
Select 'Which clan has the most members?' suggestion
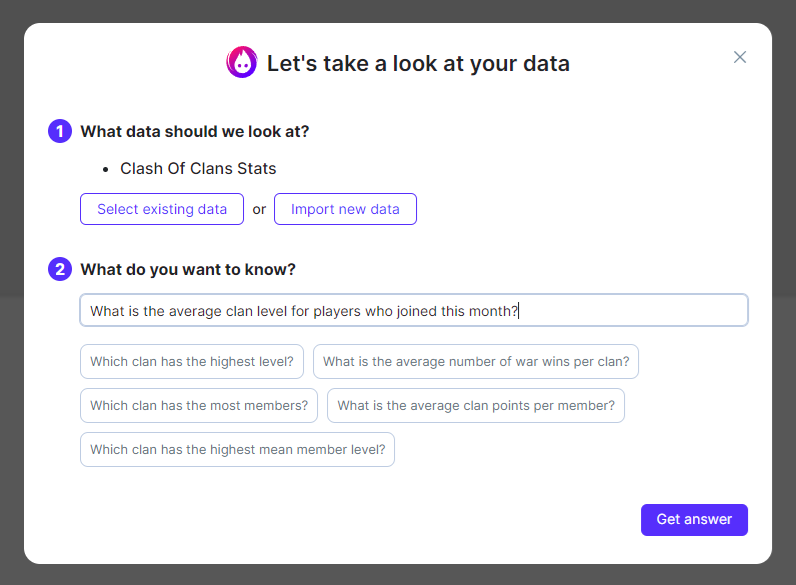pos(199,405)
